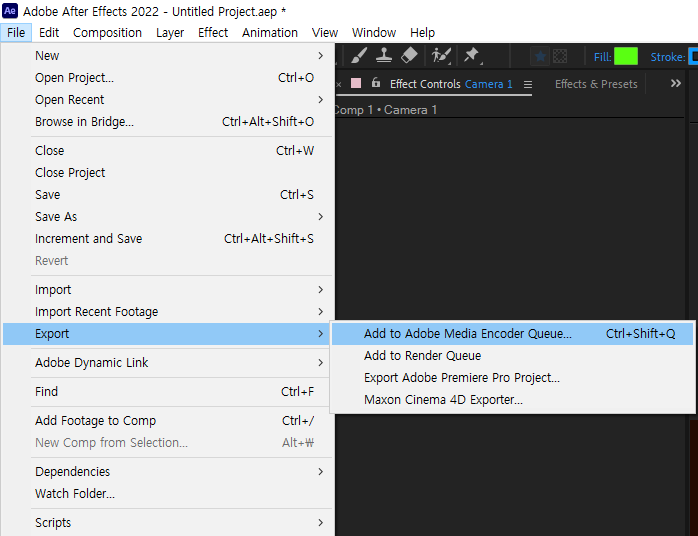Expand Adobe Dynamic Link submenu

[167, 363]
